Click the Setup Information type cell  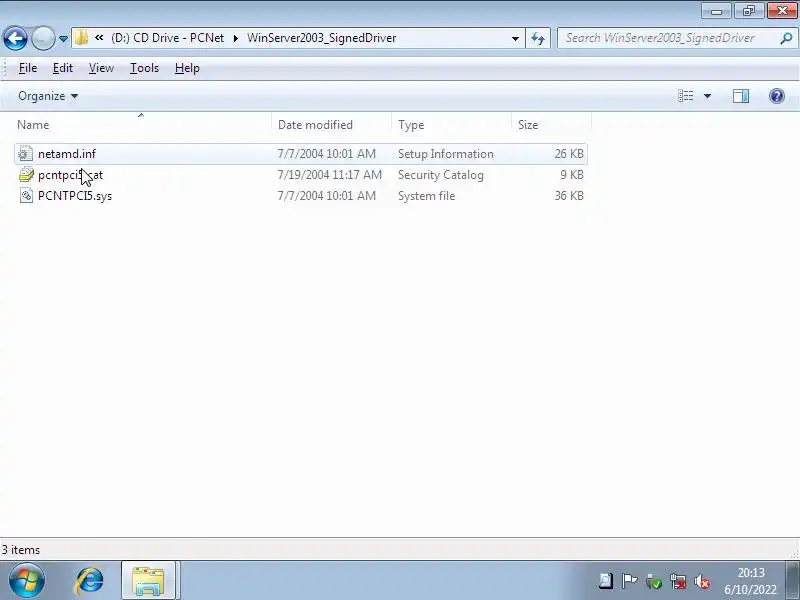tap(445, 154)
